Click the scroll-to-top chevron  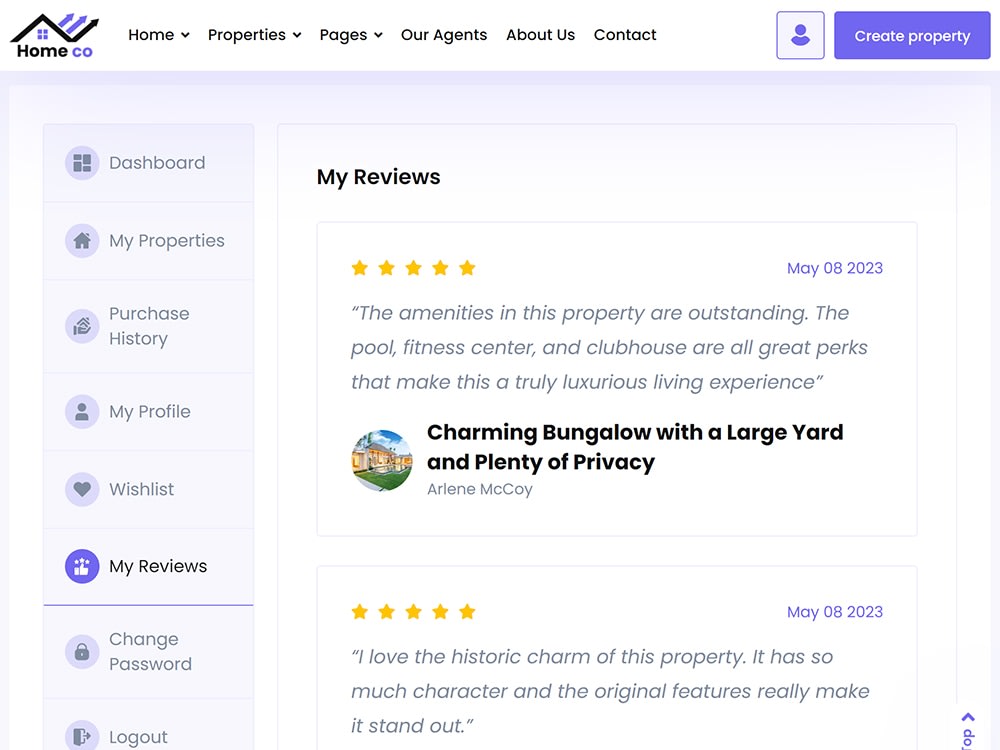tap(967, 717)
